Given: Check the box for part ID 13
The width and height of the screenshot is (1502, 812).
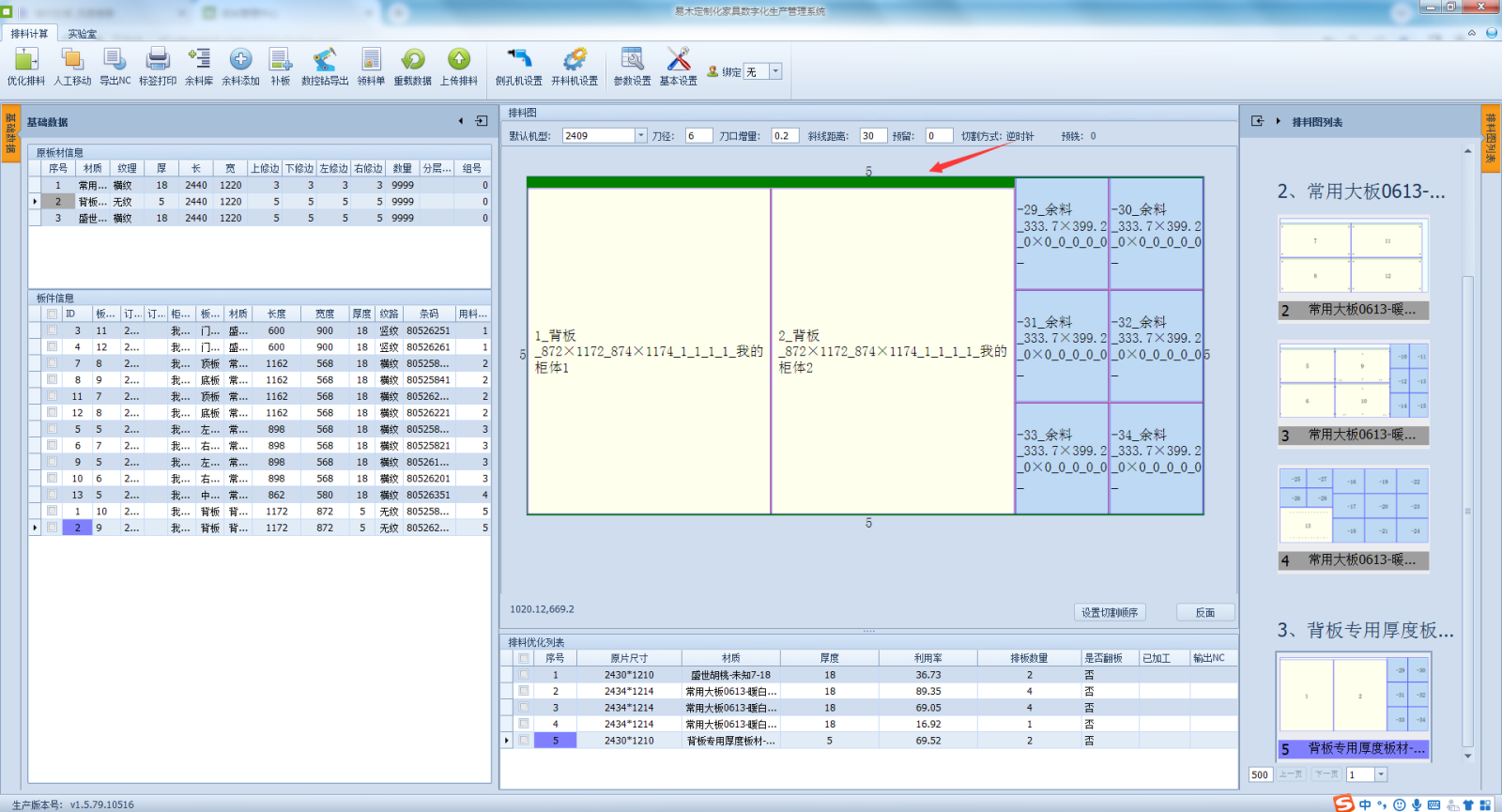Looking at the screenshot, I should point(53,495).
